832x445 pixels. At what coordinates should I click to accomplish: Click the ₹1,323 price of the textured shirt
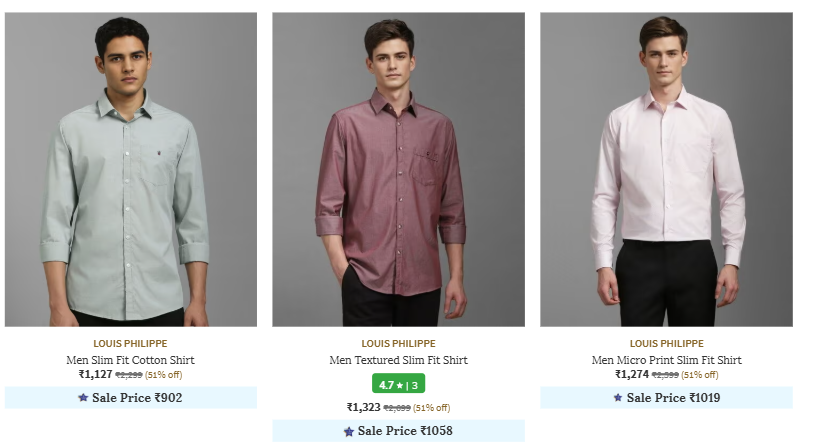click(x=364, y=408)
